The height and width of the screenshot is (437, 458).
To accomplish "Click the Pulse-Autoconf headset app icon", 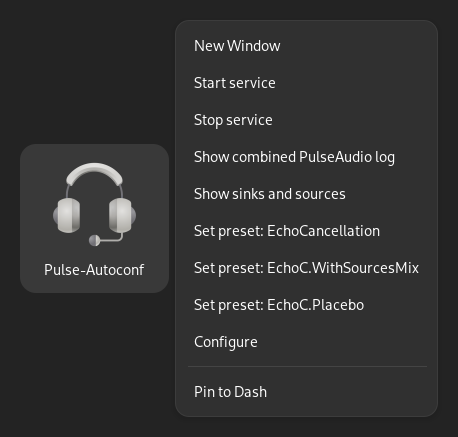I will tap(94, 205).
